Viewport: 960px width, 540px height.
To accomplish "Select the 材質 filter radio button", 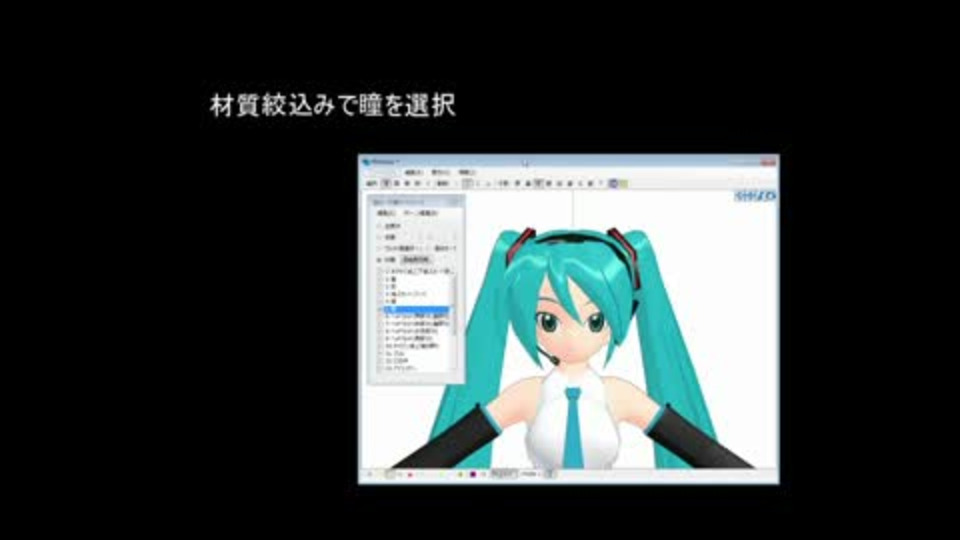I will pyautogui.click(x=379, y=260).
